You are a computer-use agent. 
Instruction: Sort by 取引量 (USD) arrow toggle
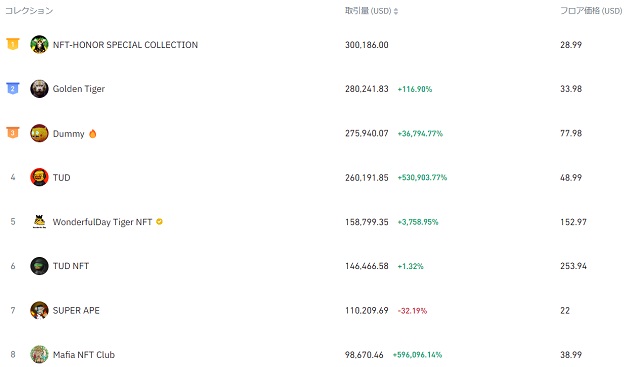tap(396, 11)
